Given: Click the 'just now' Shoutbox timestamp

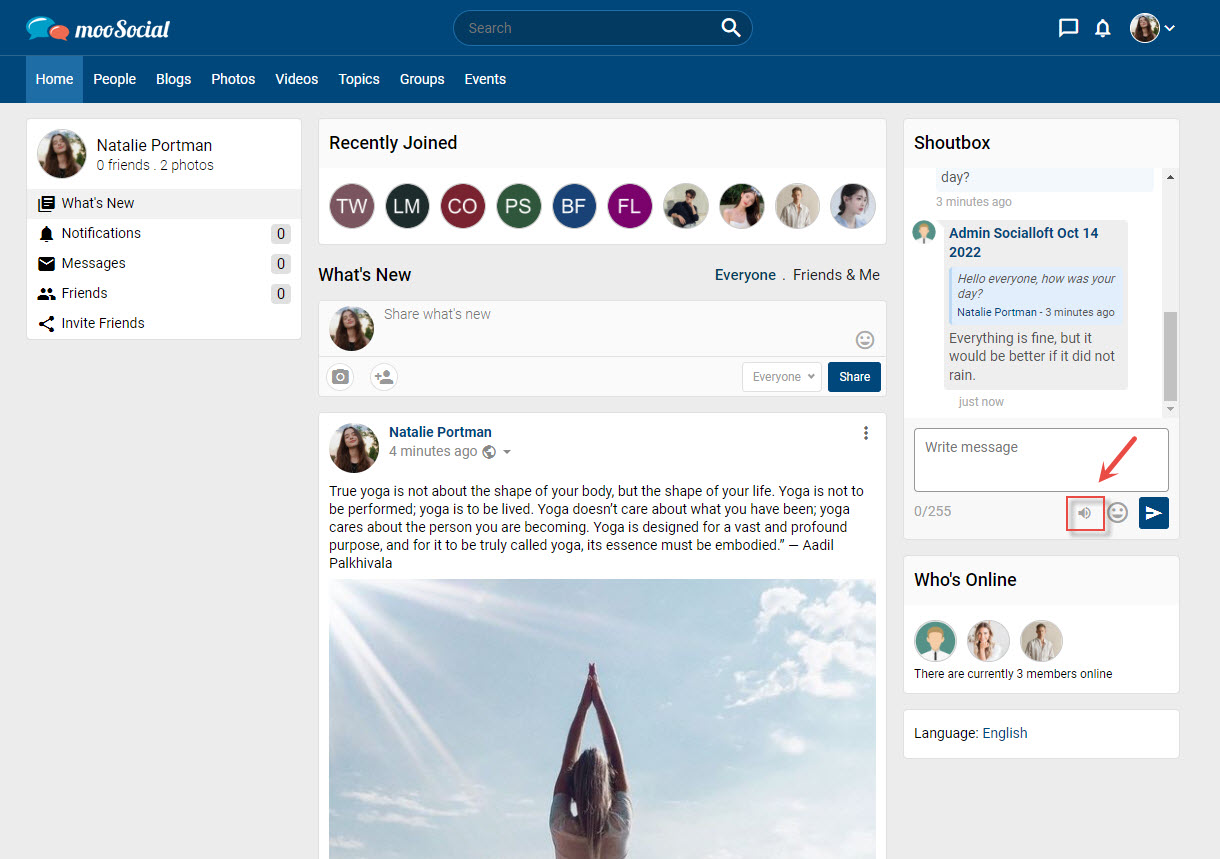Looking at the screenshot, I should (981, 402).
